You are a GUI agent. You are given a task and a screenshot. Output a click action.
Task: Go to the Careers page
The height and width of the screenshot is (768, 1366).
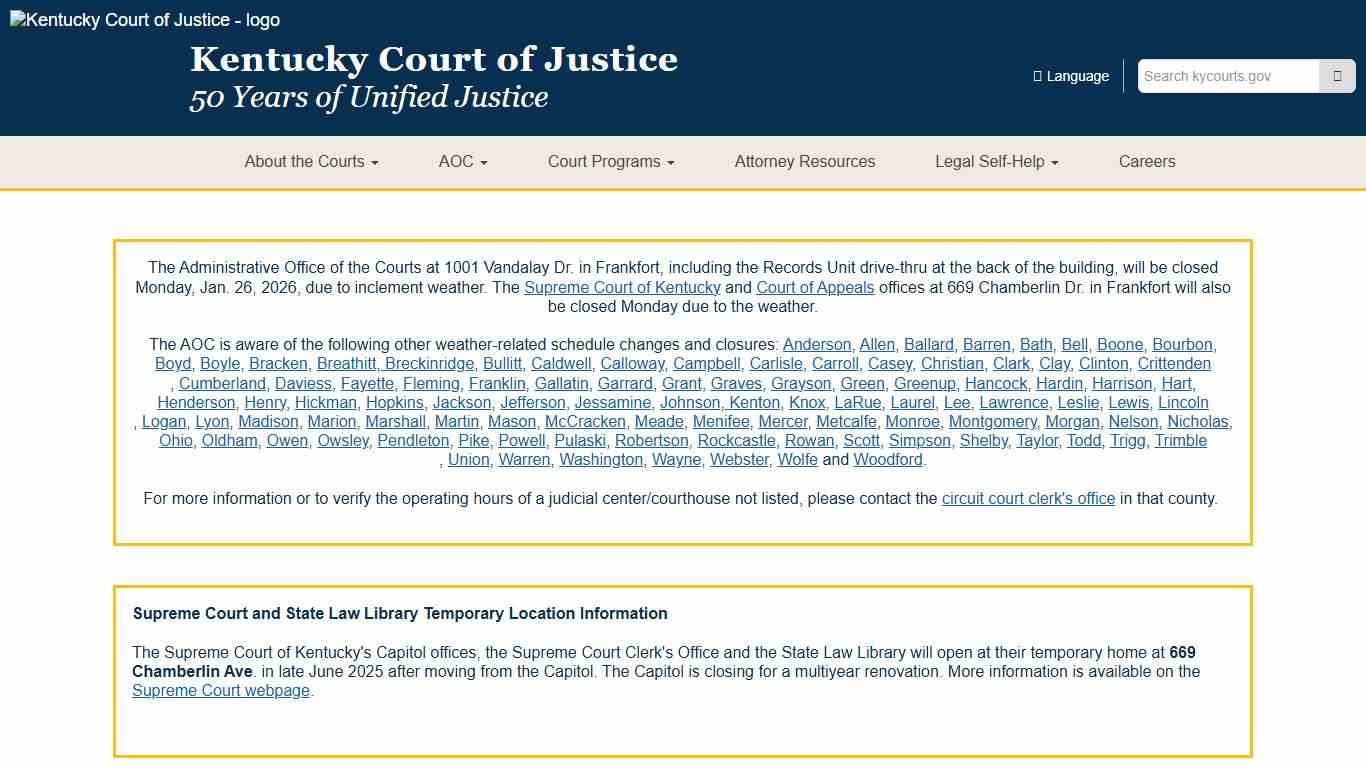[1147, 161]
